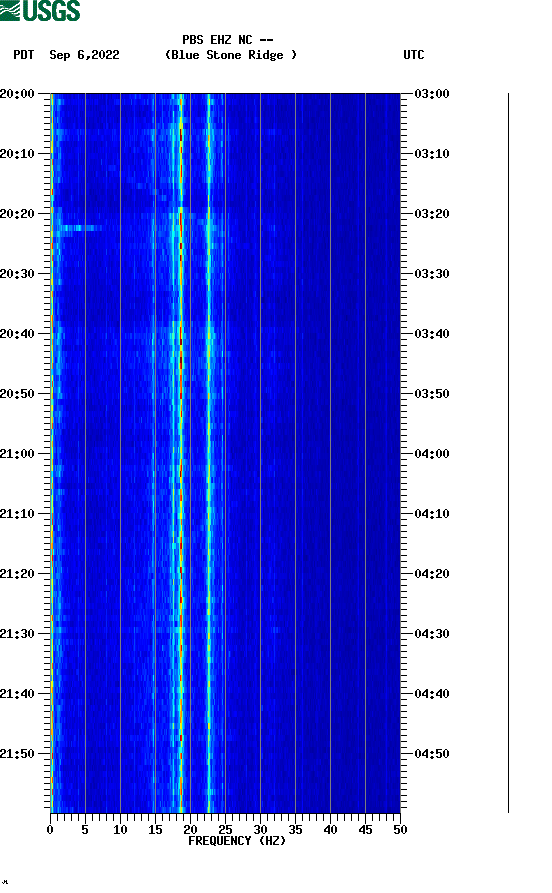552x893 pixels.
Task: Click the 'FREQUENCY (HZ)' axis label
Action: tap(237, 841)
